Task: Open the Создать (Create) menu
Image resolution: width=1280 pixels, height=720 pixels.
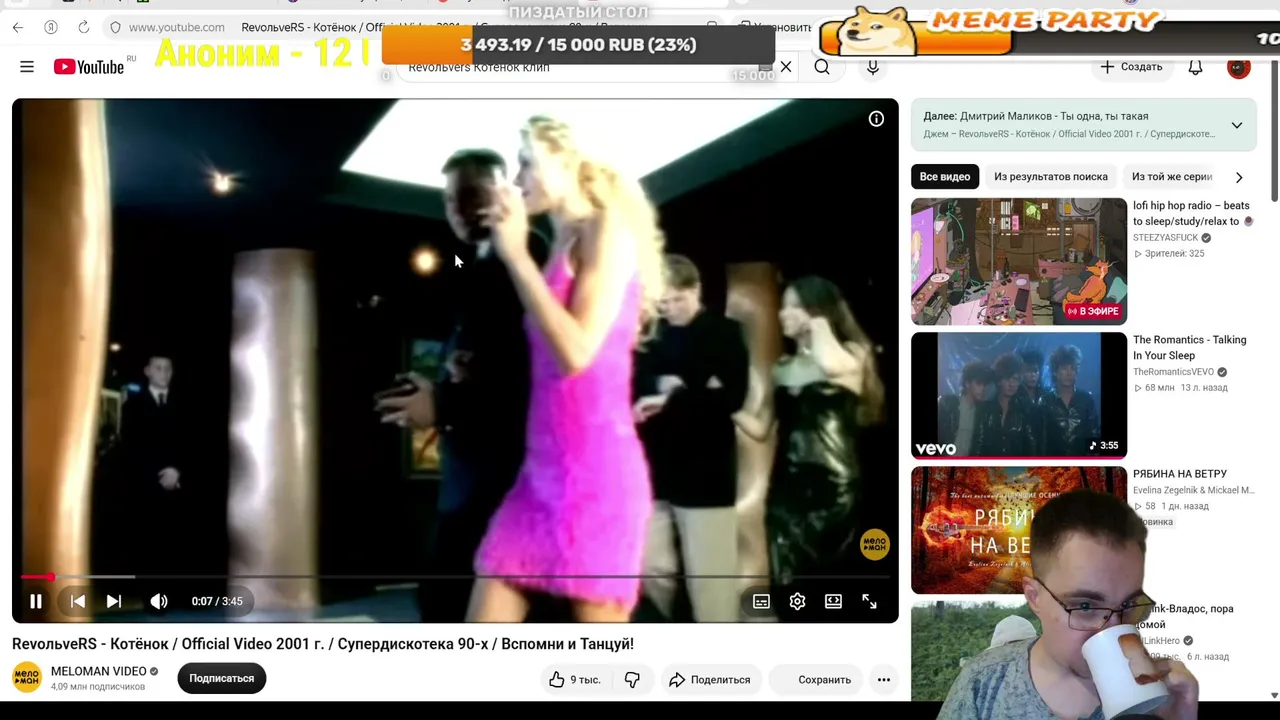Action: point(1132,67)
